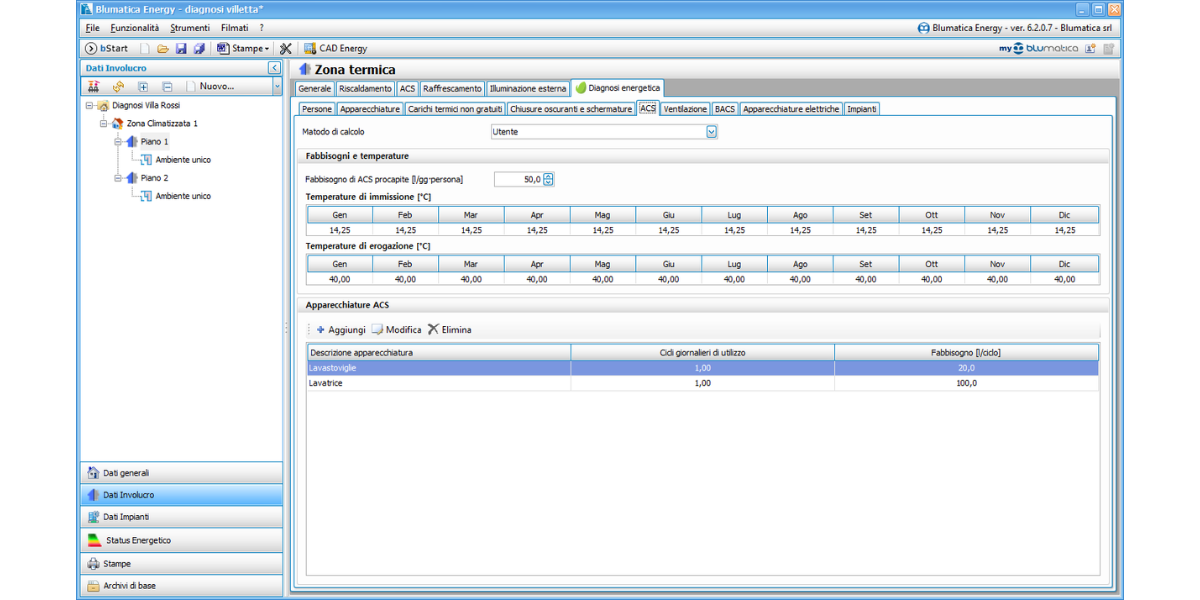Select the Lavatrice row in the table
This screenshot has width=1200, height=600.
(x=438, y=382)
